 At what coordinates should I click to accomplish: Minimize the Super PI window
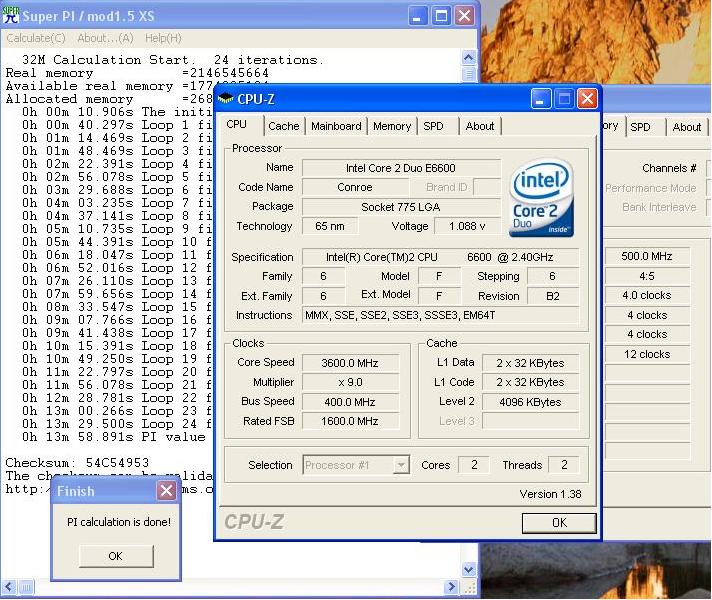(418, 15)
